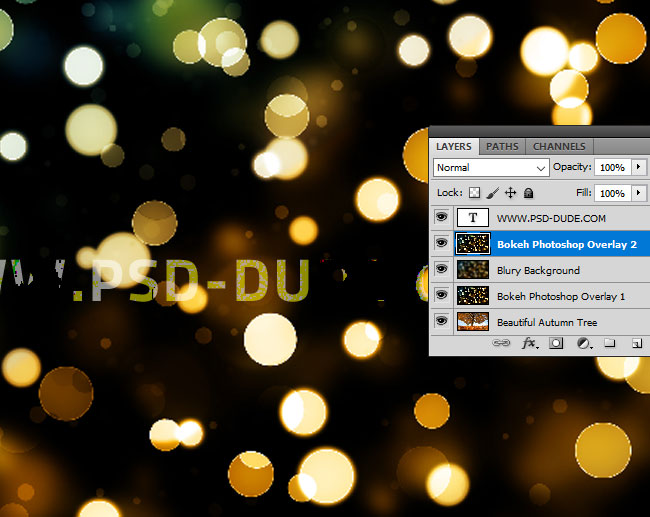Open the Normal blend mode dropdown
The height and width of the screenshot is (517, 650).
491,168
